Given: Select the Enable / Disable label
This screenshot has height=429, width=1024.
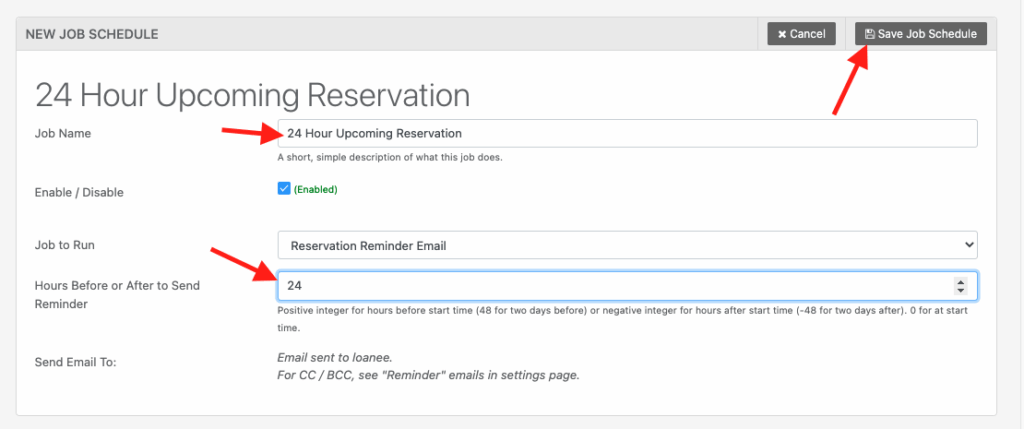Looking at the screenshot, I should click(79, 191).
